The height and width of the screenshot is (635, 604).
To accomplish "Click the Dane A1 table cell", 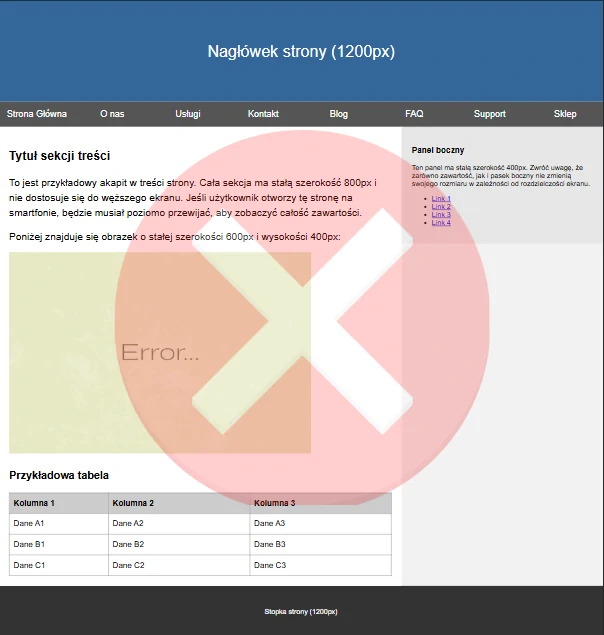I will pos(29,523).
